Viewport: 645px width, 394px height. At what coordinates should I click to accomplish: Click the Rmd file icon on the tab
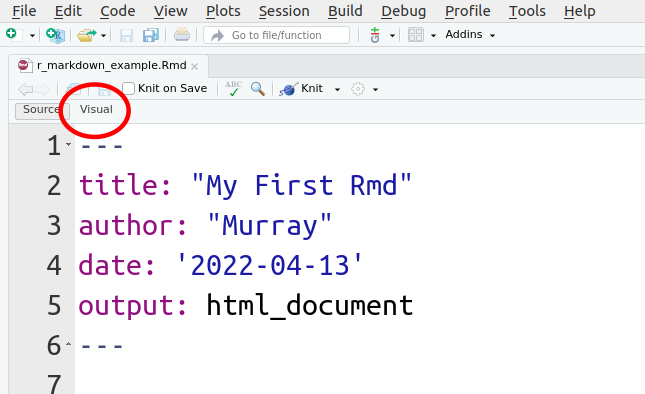pos(25,65)
